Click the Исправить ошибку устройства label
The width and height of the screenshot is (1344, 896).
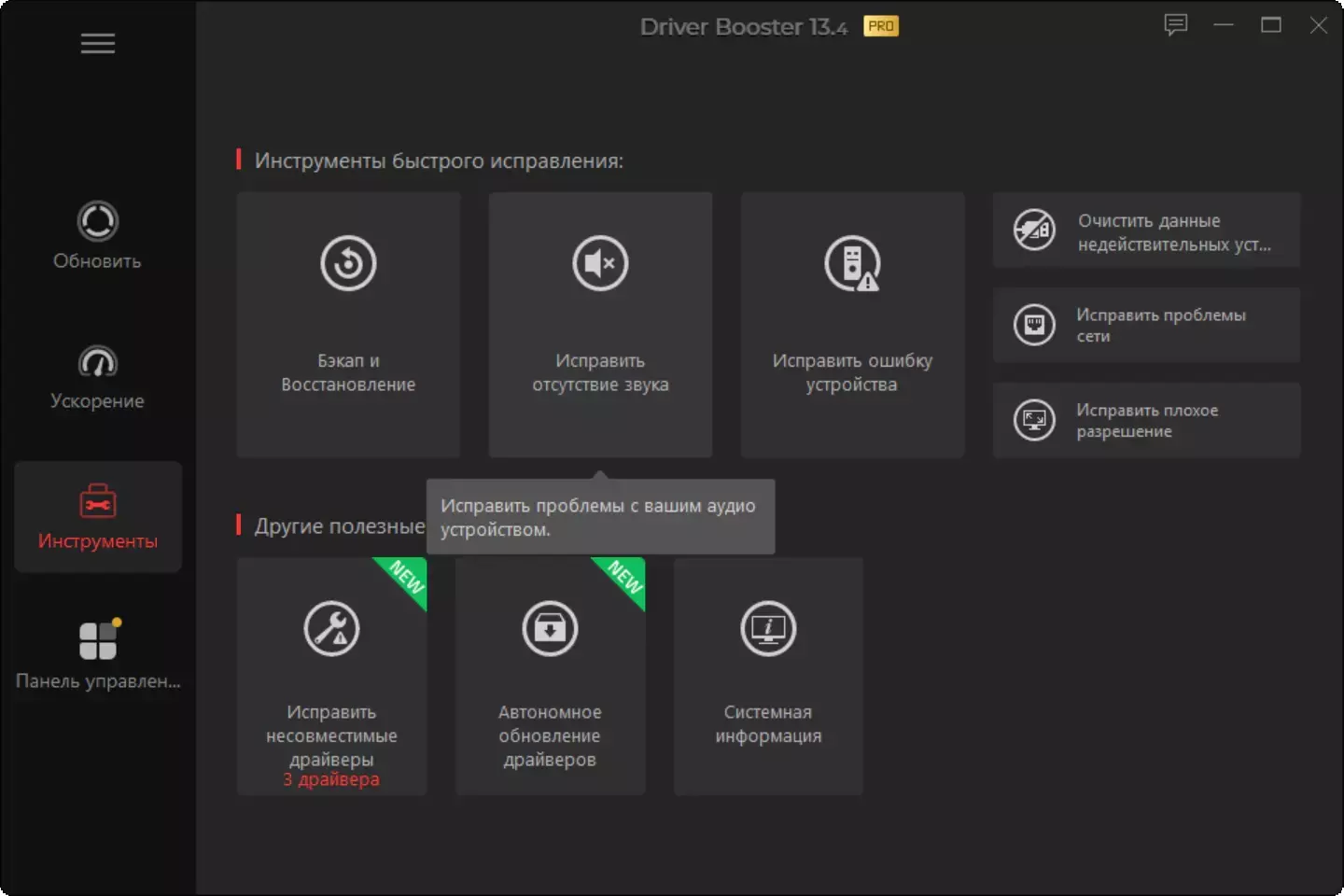(x=851, y=372)
